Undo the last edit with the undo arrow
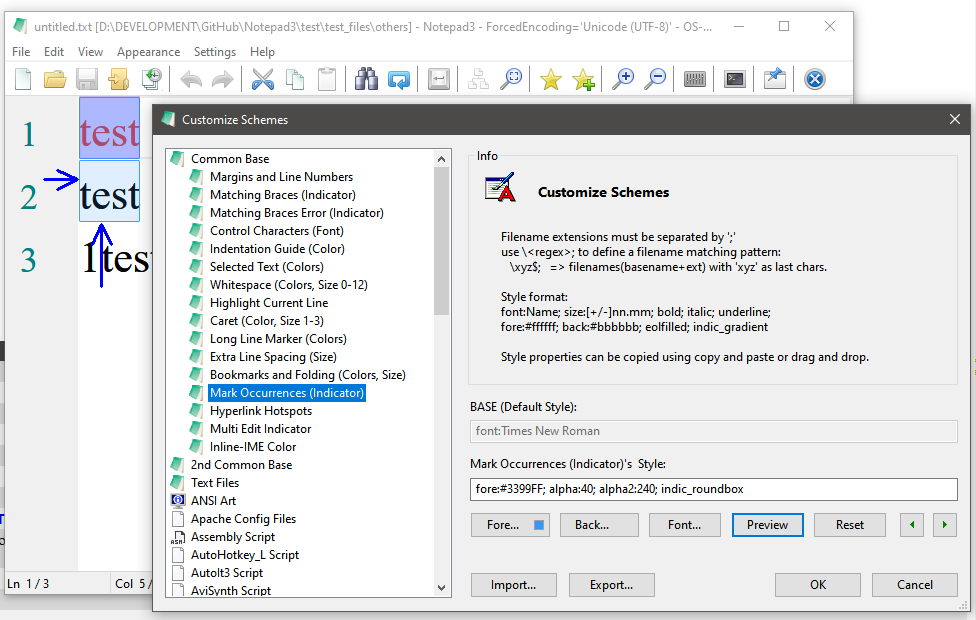This screenshot has height=620, width=976. 190,78
